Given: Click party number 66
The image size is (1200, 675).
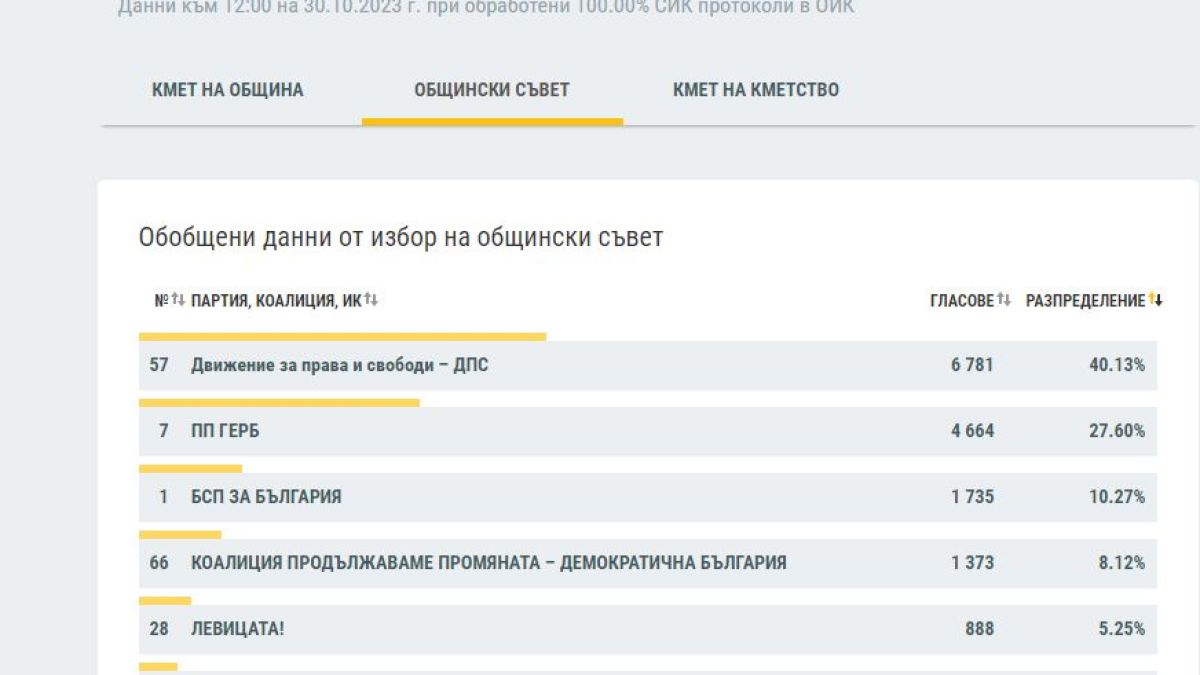Looking at the screenshot, I should pos(159,563).
